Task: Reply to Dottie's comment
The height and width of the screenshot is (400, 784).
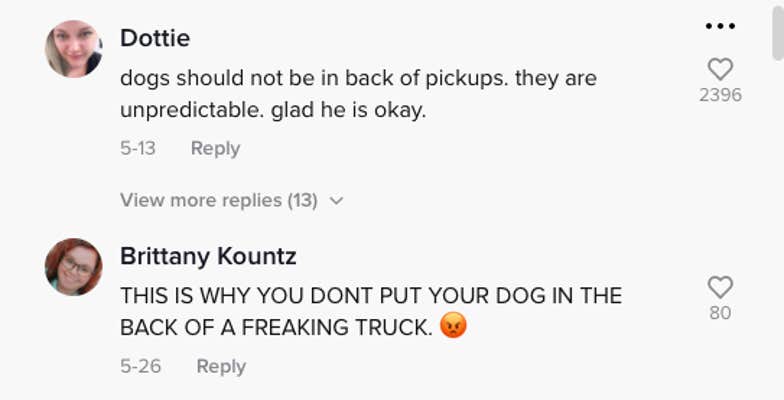Action: click(x=216, y=148)
